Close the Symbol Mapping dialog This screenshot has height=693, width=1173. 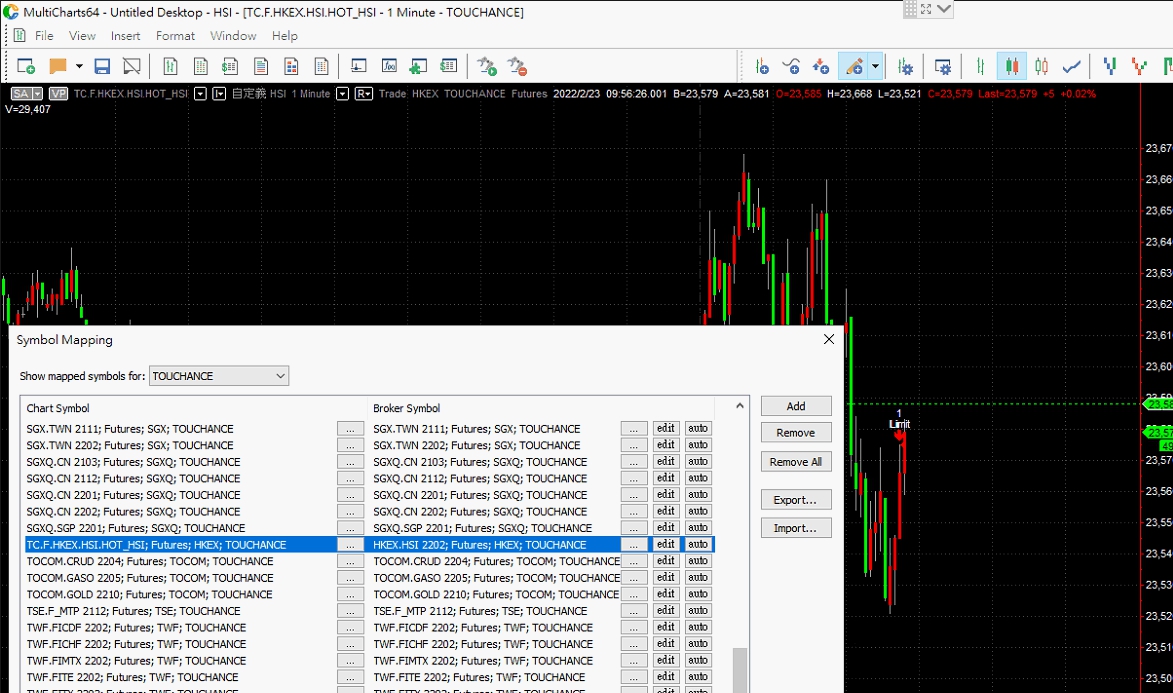point(829,339)
